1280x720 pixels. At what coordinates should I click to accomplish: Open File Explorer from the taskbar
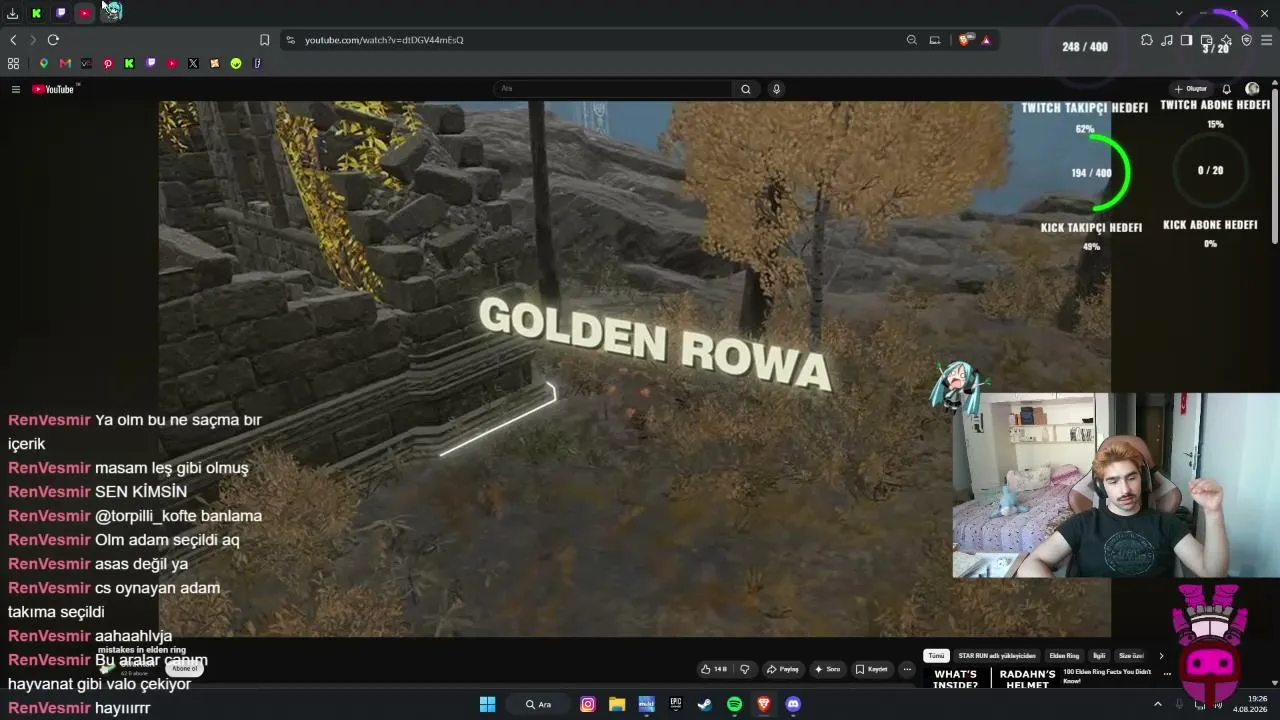click(x=617, y=704)
